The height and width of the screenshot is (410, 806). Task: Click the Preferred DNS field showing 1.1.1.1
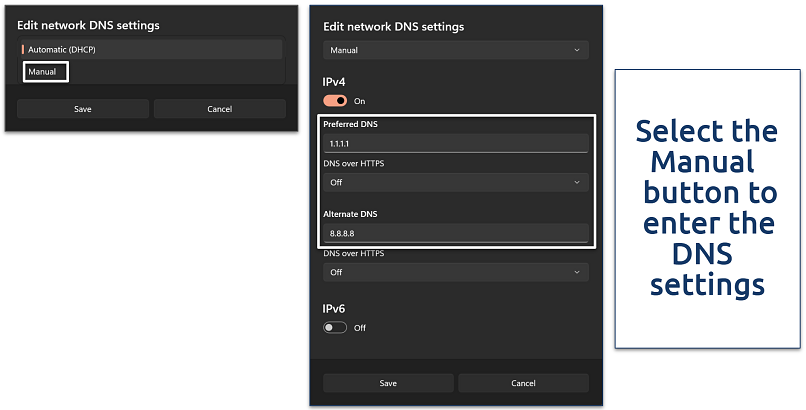(x=455, y=144)
